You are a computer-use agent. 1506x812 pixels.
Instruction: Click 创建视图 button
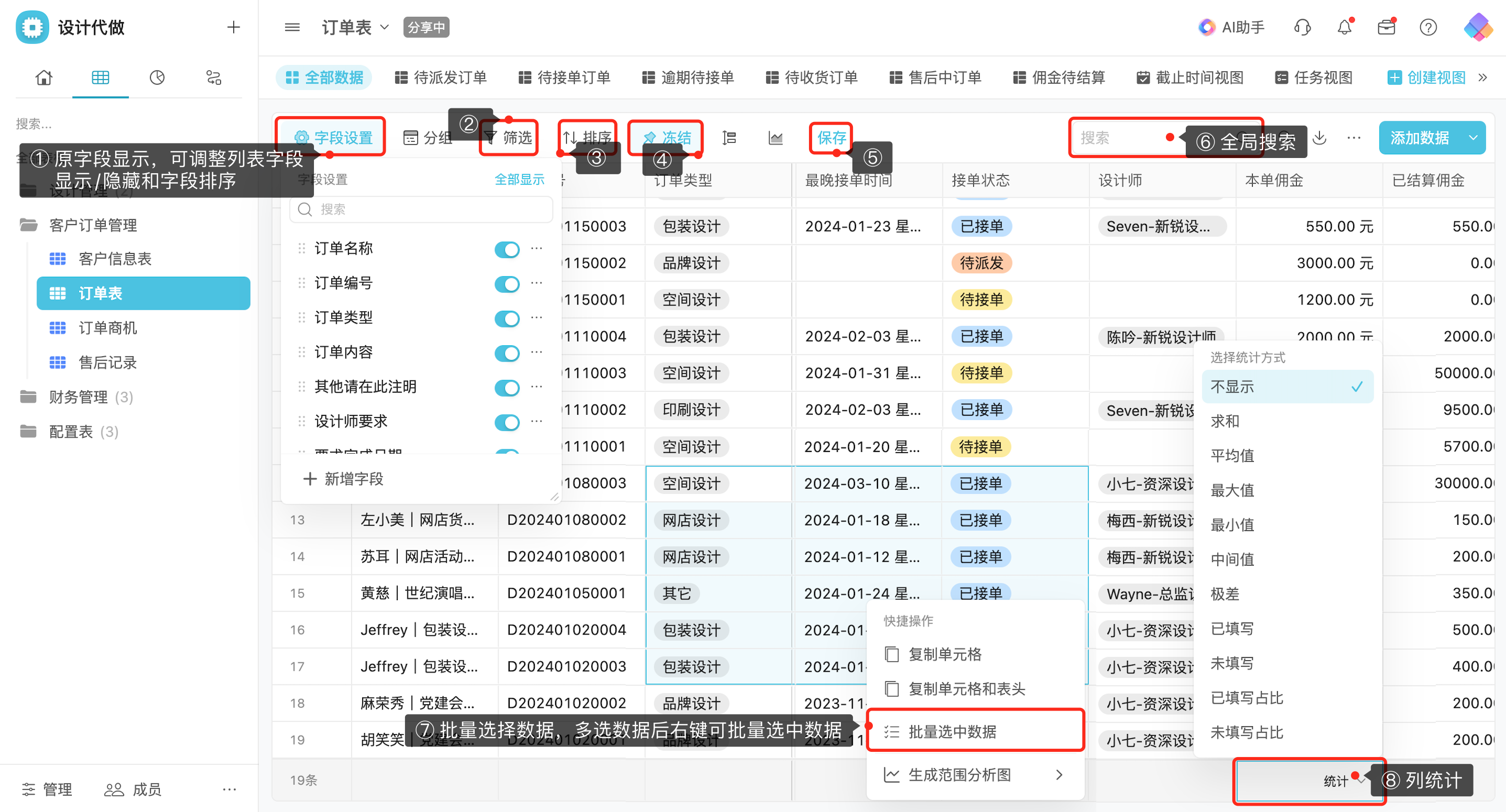pos(1426,77)
